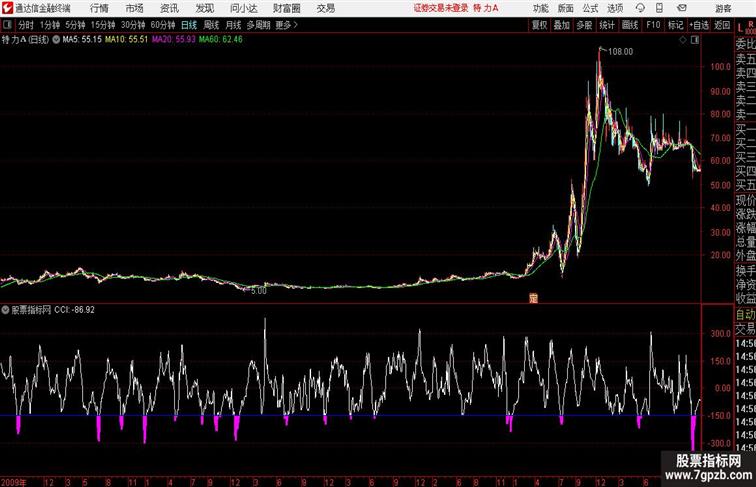Click the 叠加 overlay button

pos(562,25)
